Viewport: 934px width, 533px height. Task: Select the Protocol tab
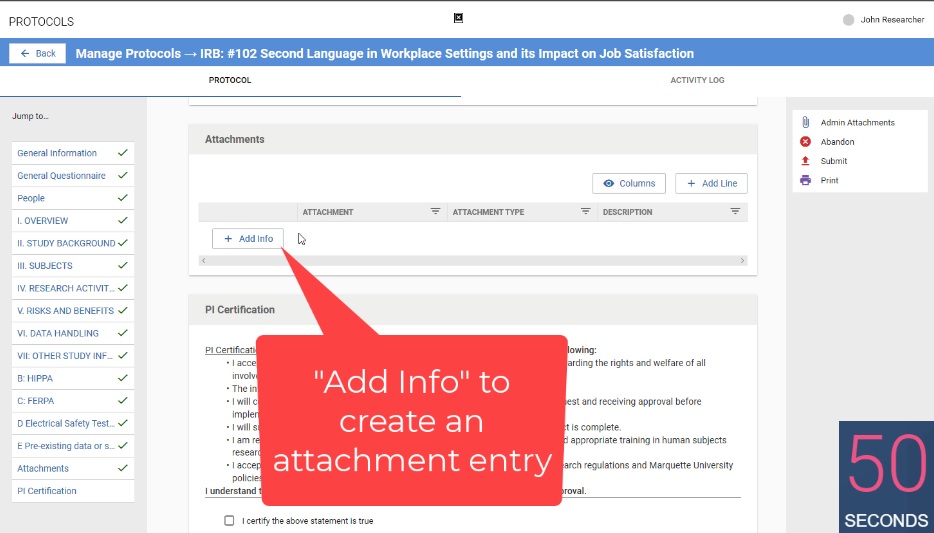pos(230,80)
